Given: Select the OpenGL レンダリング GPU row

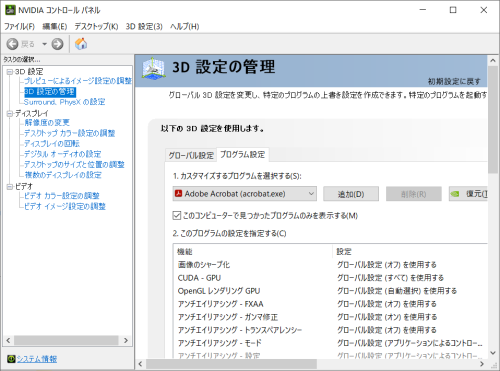Looking at the screenshot, I should 330,291.
